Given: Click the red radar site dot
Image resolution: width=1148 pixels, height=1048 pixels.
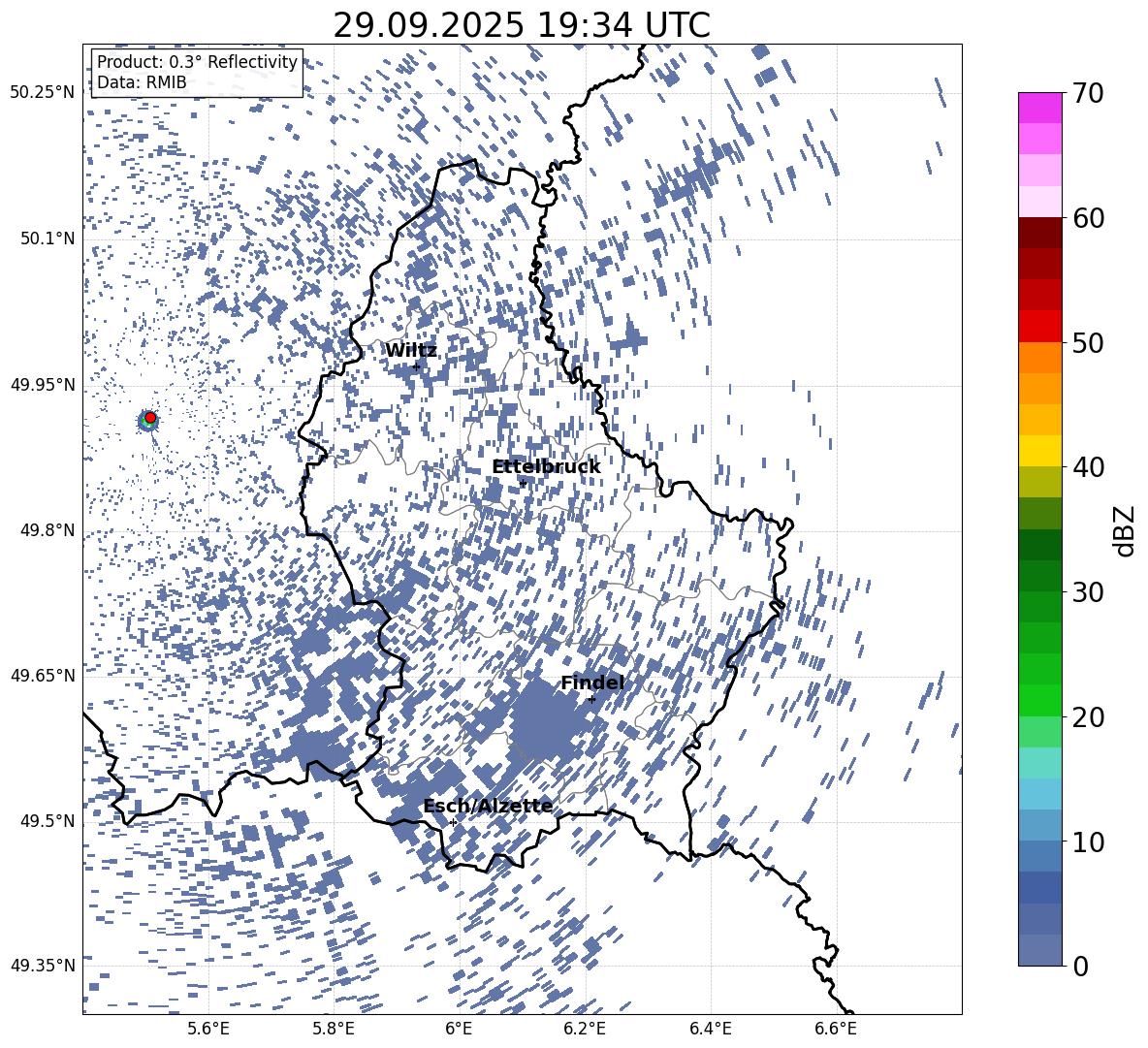Looking at the screenshot, I should click(x=150, y=417).
